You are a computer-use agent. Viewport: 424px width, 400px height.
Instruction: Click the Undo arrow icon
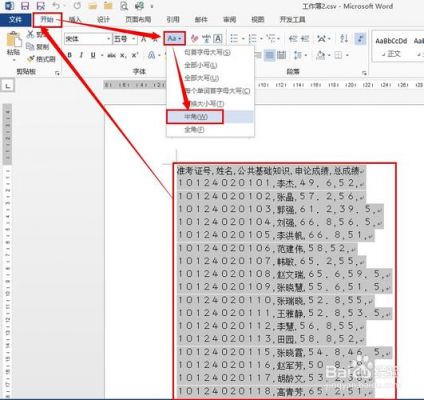(56, 6)
